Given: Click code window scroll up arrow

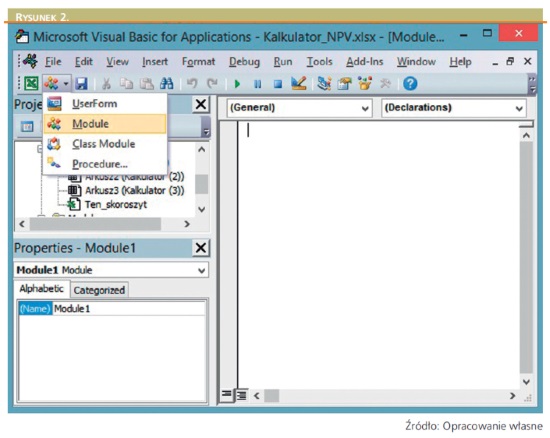Looking at the screenshot, I should 526,135.
